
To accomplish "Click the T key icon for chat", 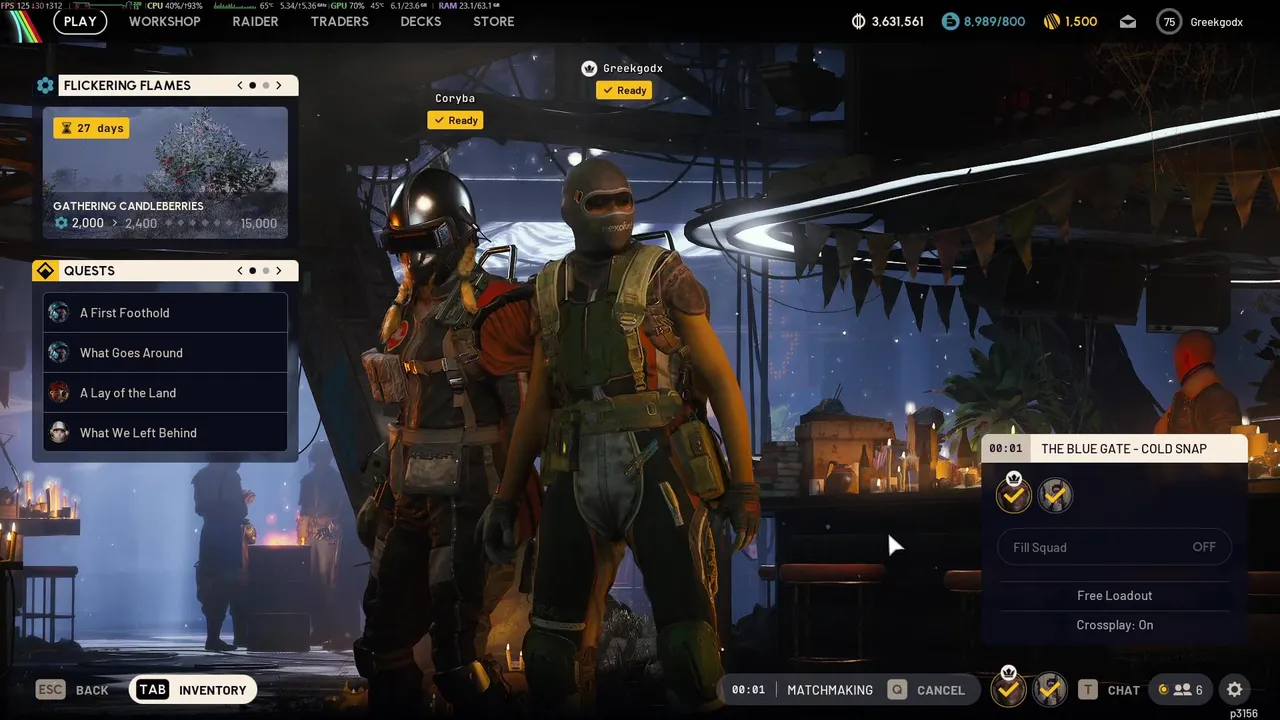I will coord(1088,690).
